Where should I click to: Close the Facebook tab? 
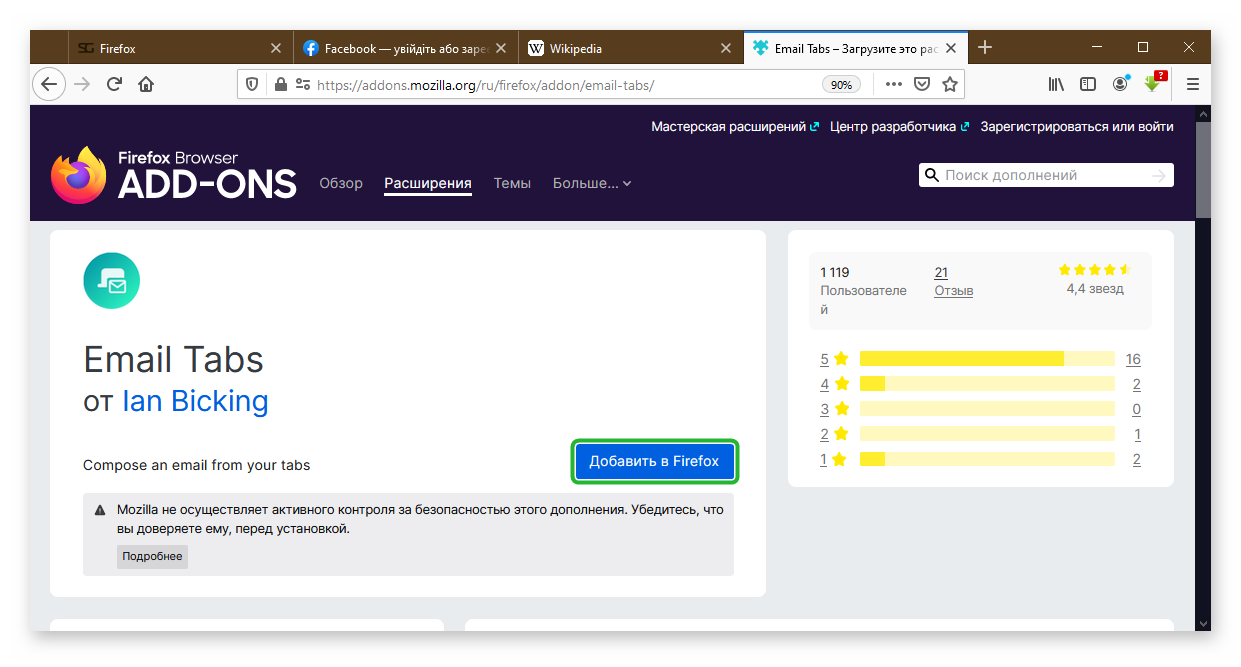coord(501,48)
